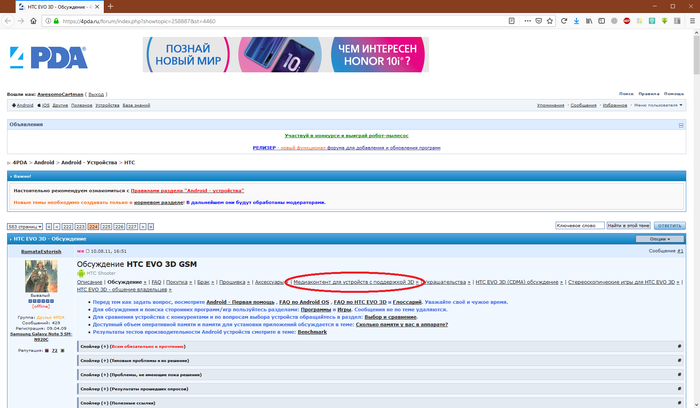700x408 pixels.
Task: Click the 'Найти в этой теме' button
Action: [x=630, y=227]
